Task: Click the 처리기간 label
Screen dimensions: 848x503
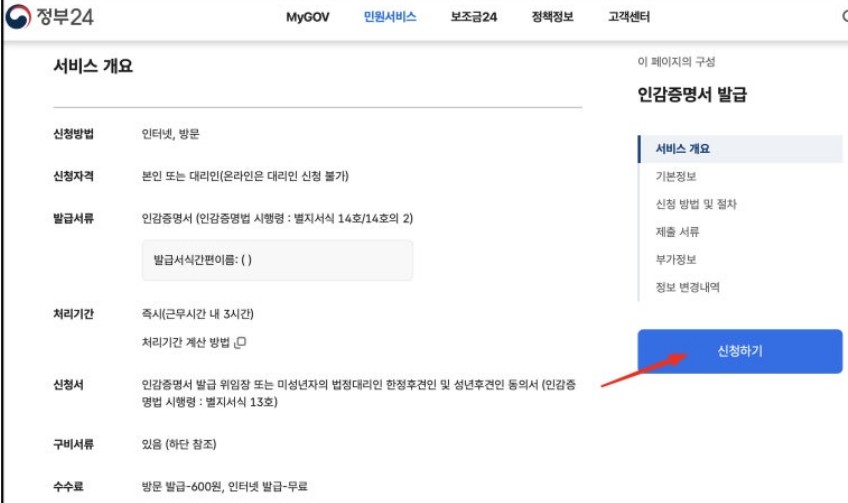Action: (x=74, y=314)
